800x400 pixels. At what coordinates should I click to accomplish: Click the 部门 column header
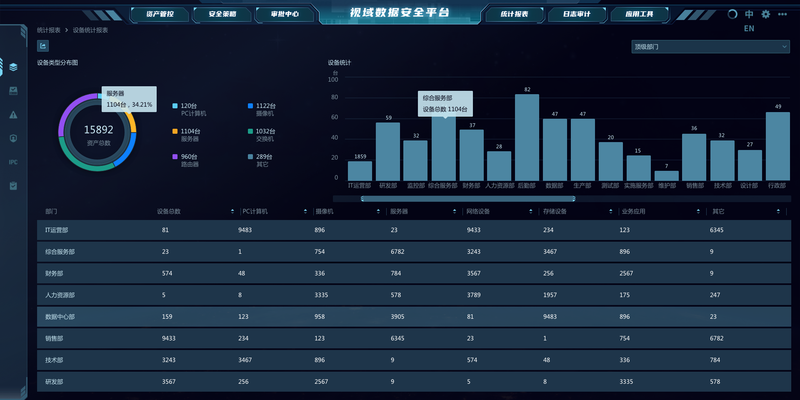pos(51,211)
